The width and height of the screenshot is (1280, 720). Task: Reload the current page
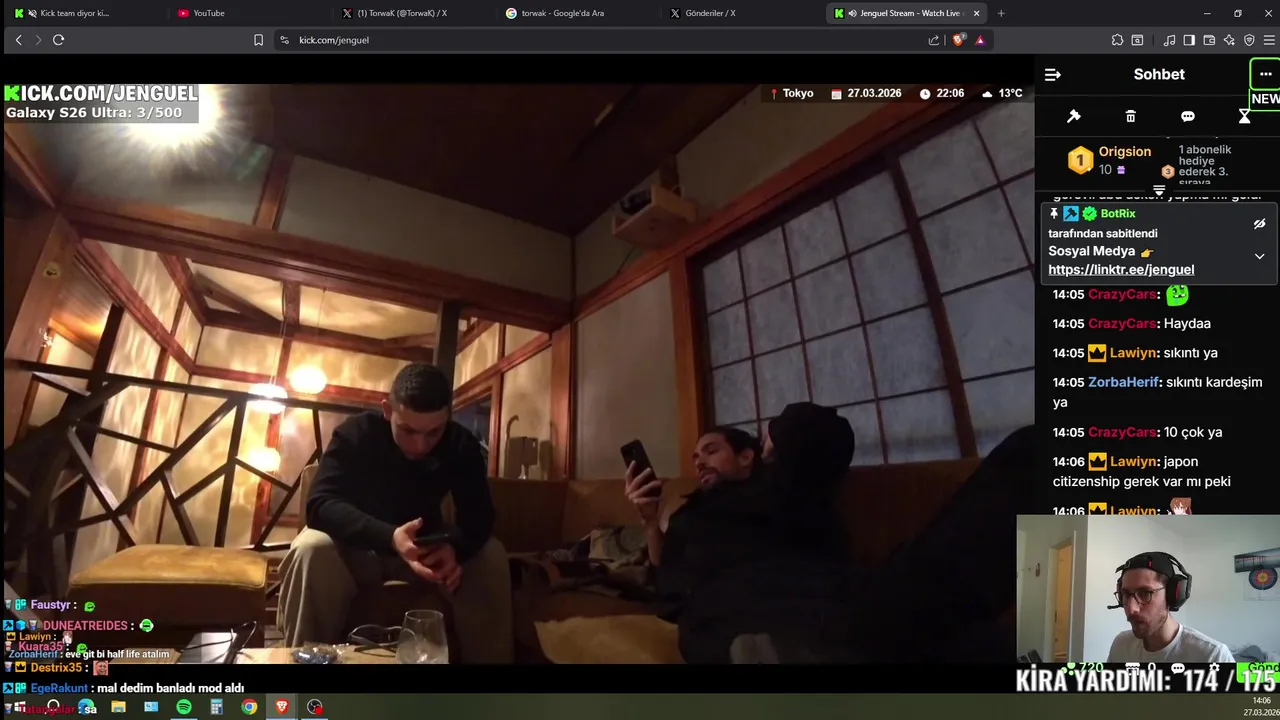[58, 40]
